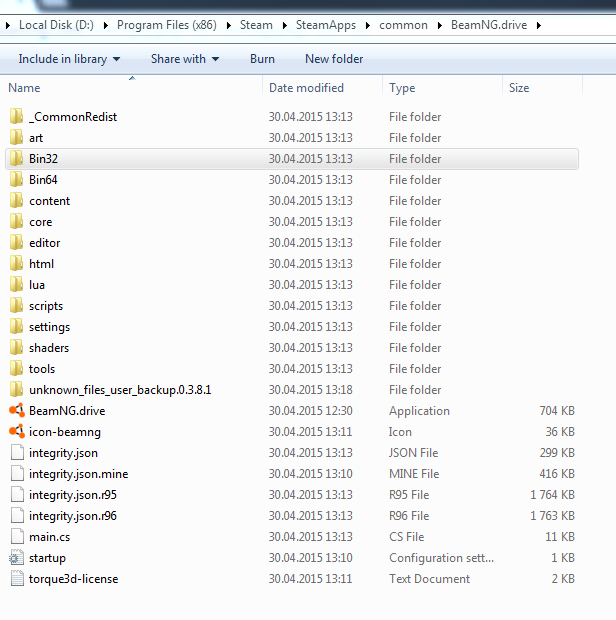Go to Program Files (x86) breadcrumb

click(x=167, y=25)
